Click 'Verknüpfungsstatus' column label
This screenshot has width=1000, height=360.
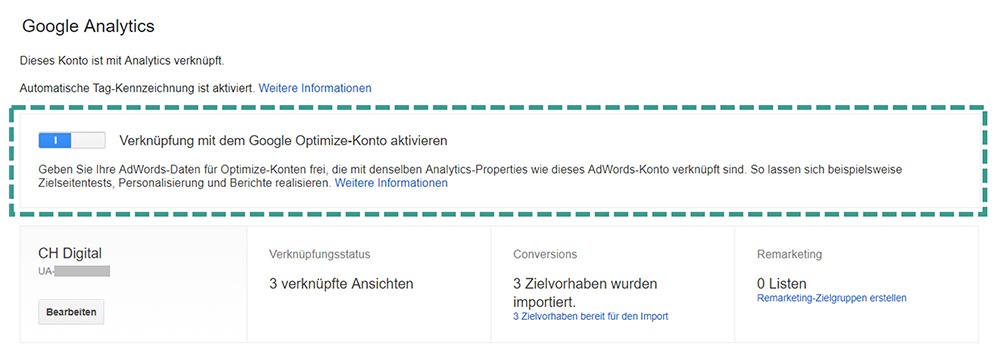[x=320, y=254]
